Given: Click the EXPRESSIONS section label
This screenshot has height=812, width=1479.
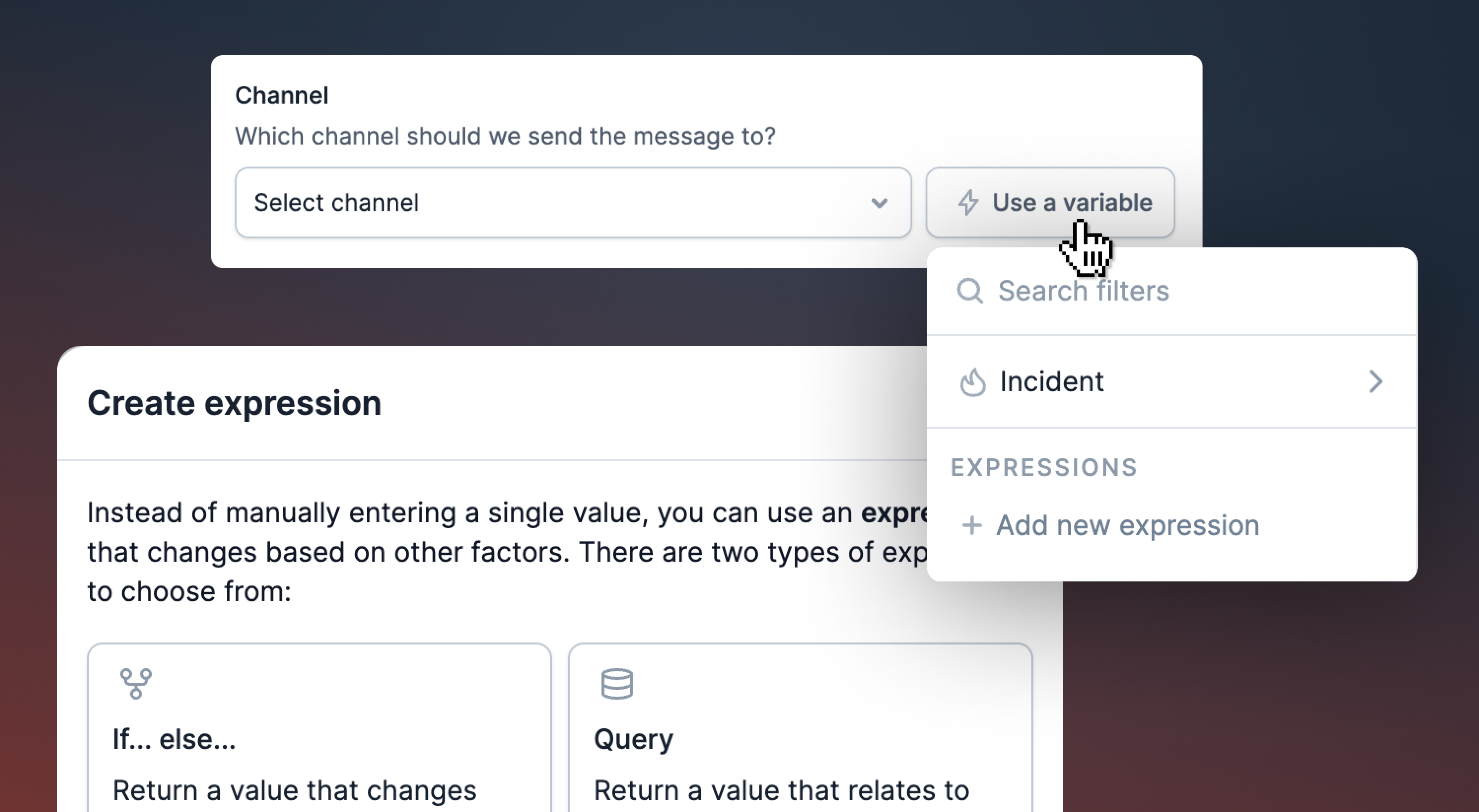Looking at the screenshot, I should pos(1044,468).
